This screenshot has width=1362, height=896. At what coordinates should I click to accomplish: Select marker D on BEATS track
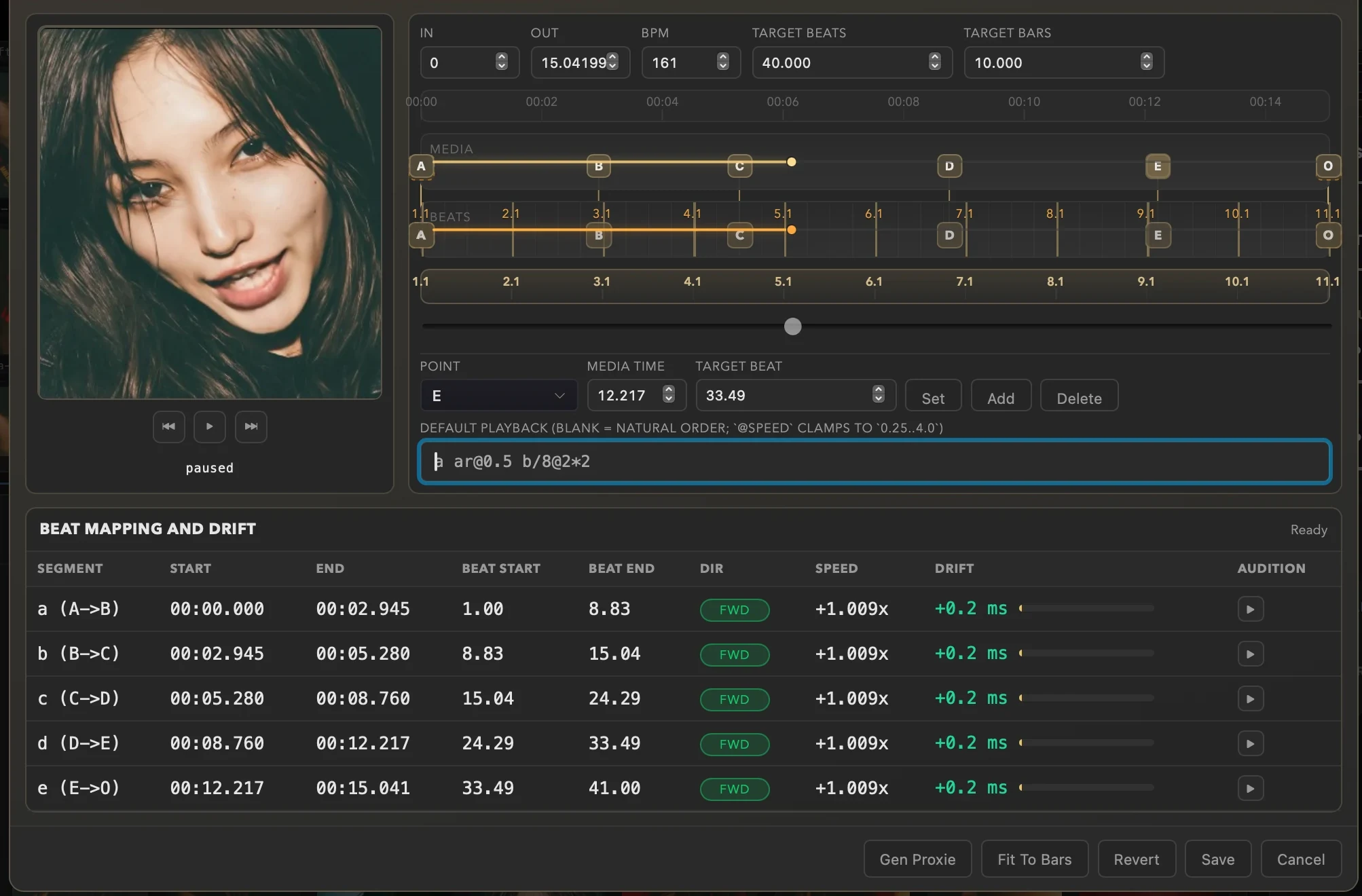[949, 236]
